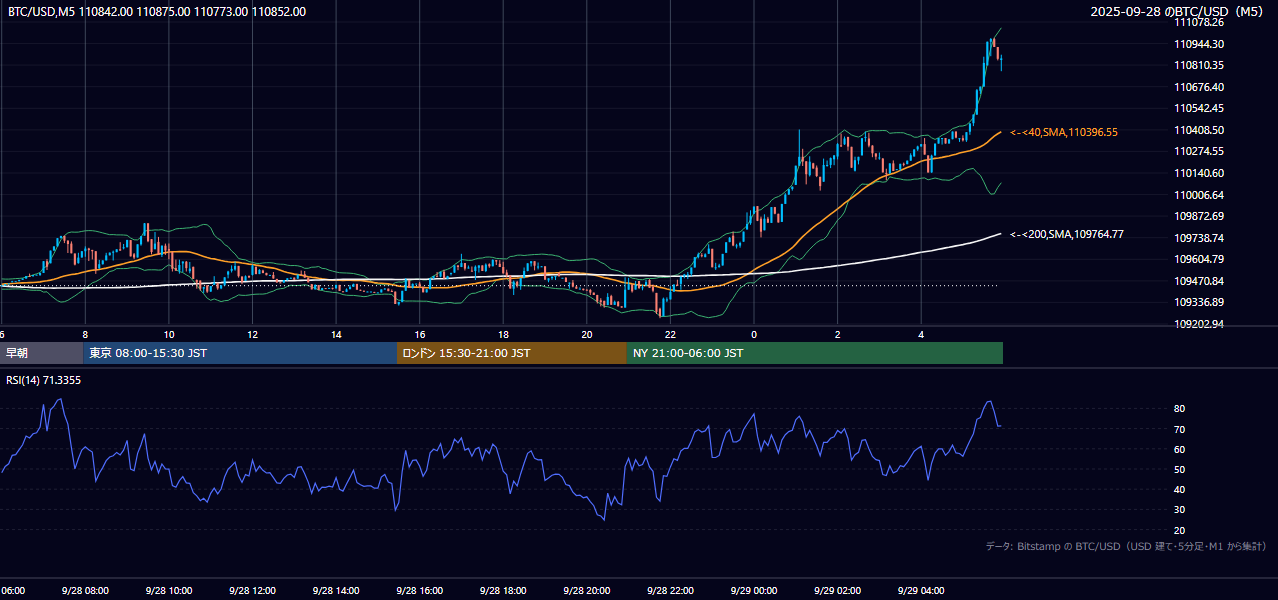Viewport: 1278px width, 600px height.
Task: Click the RSI(14) 71.3355 indicator label
Action: pos(44,380)
